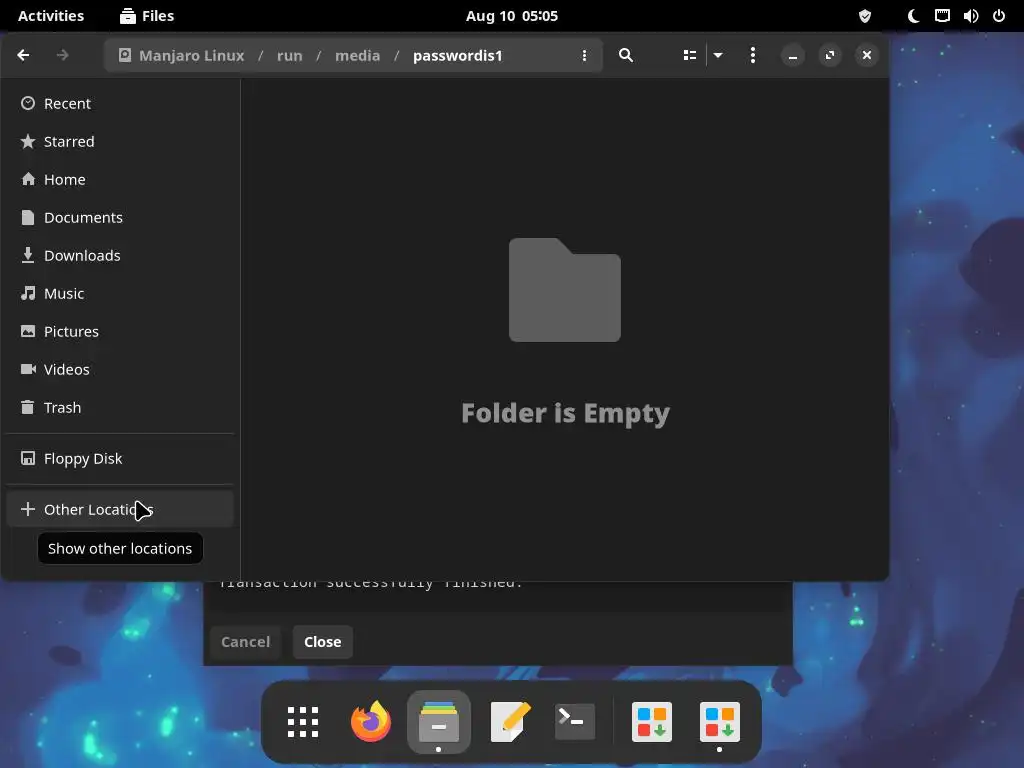Show Other Locations in the sidebar
The height and width of the screenshot is (768, 1024).
(120, 509)
